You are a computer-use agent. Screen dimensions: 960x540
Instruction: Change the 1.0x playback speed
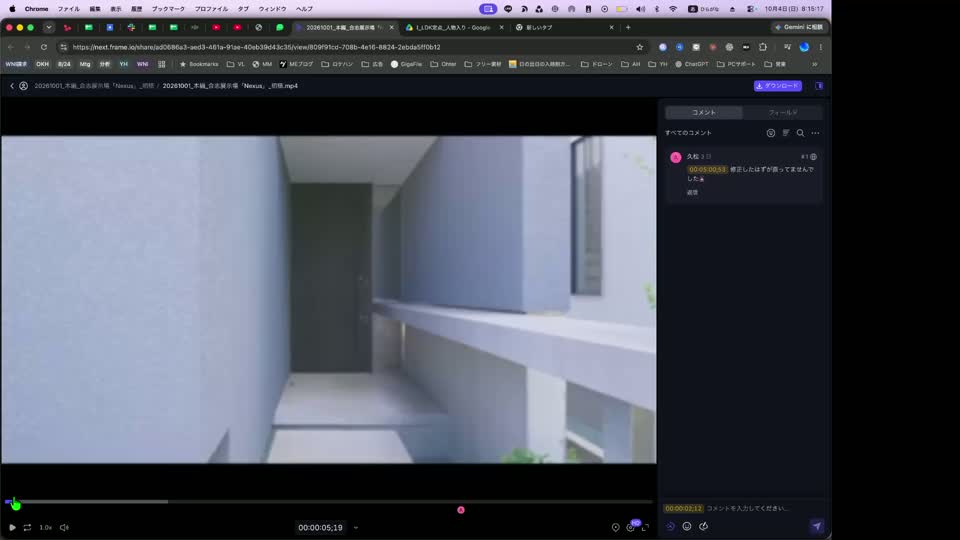coord(45,527)
